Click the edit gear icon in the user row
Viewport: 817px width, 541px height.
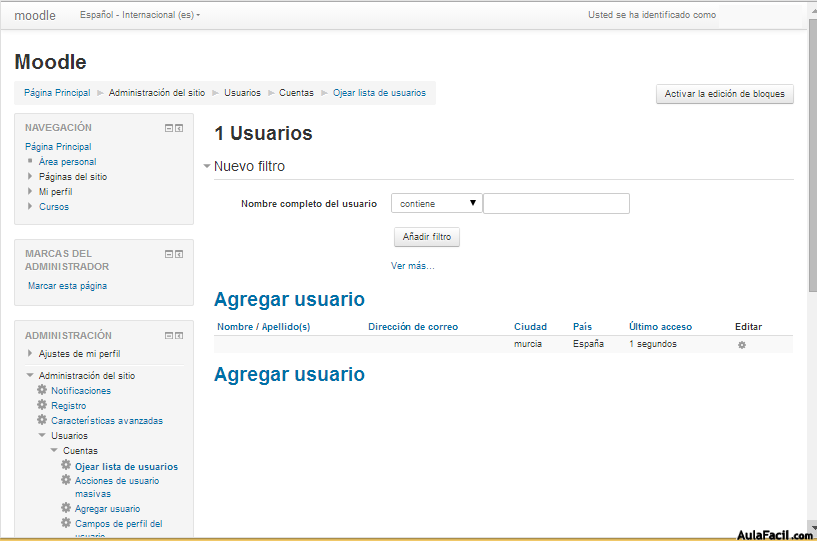tap(742, 345)
